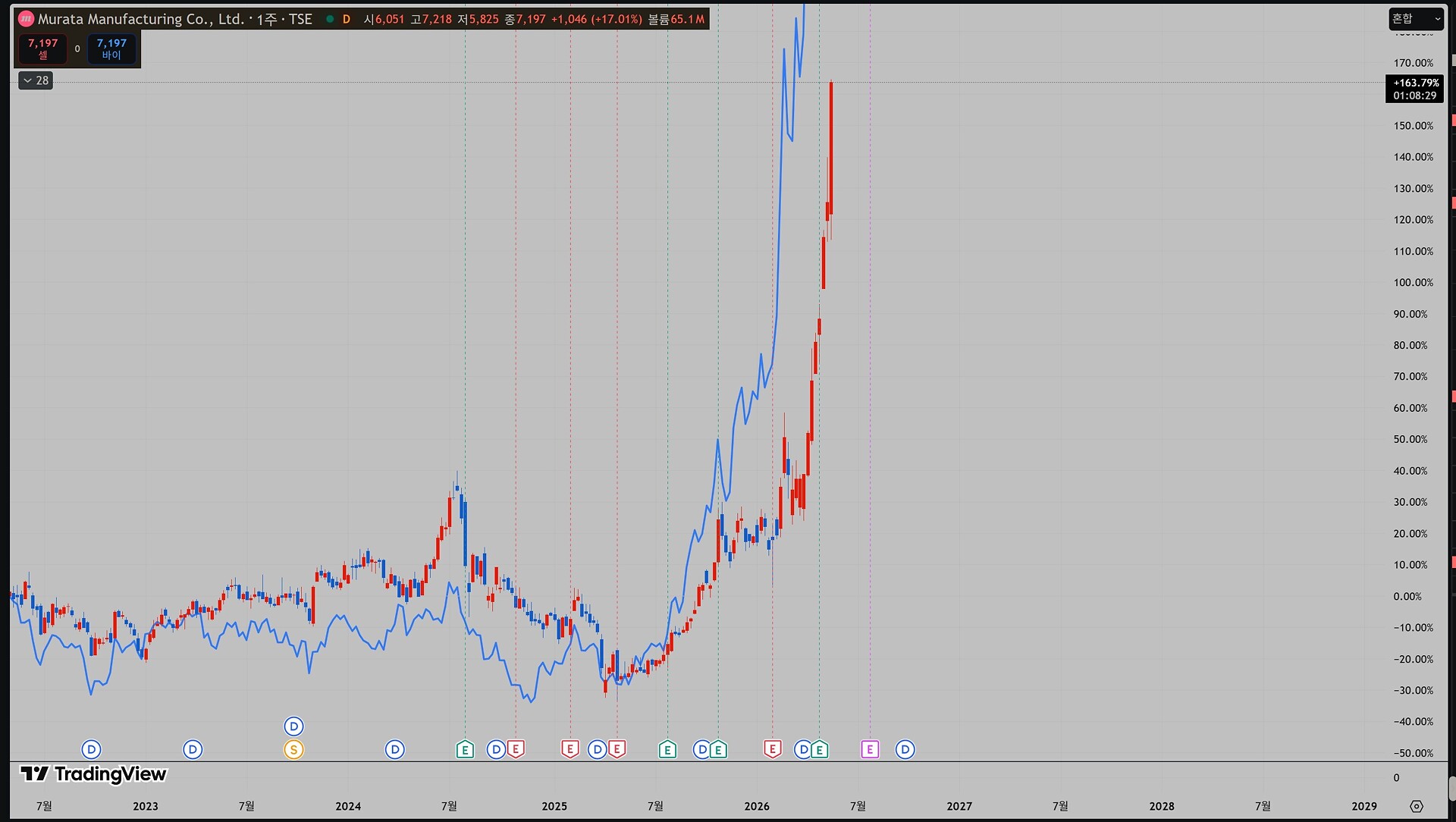
Task: Click the volume value 65.1M
Action: (x=688, y=19)
